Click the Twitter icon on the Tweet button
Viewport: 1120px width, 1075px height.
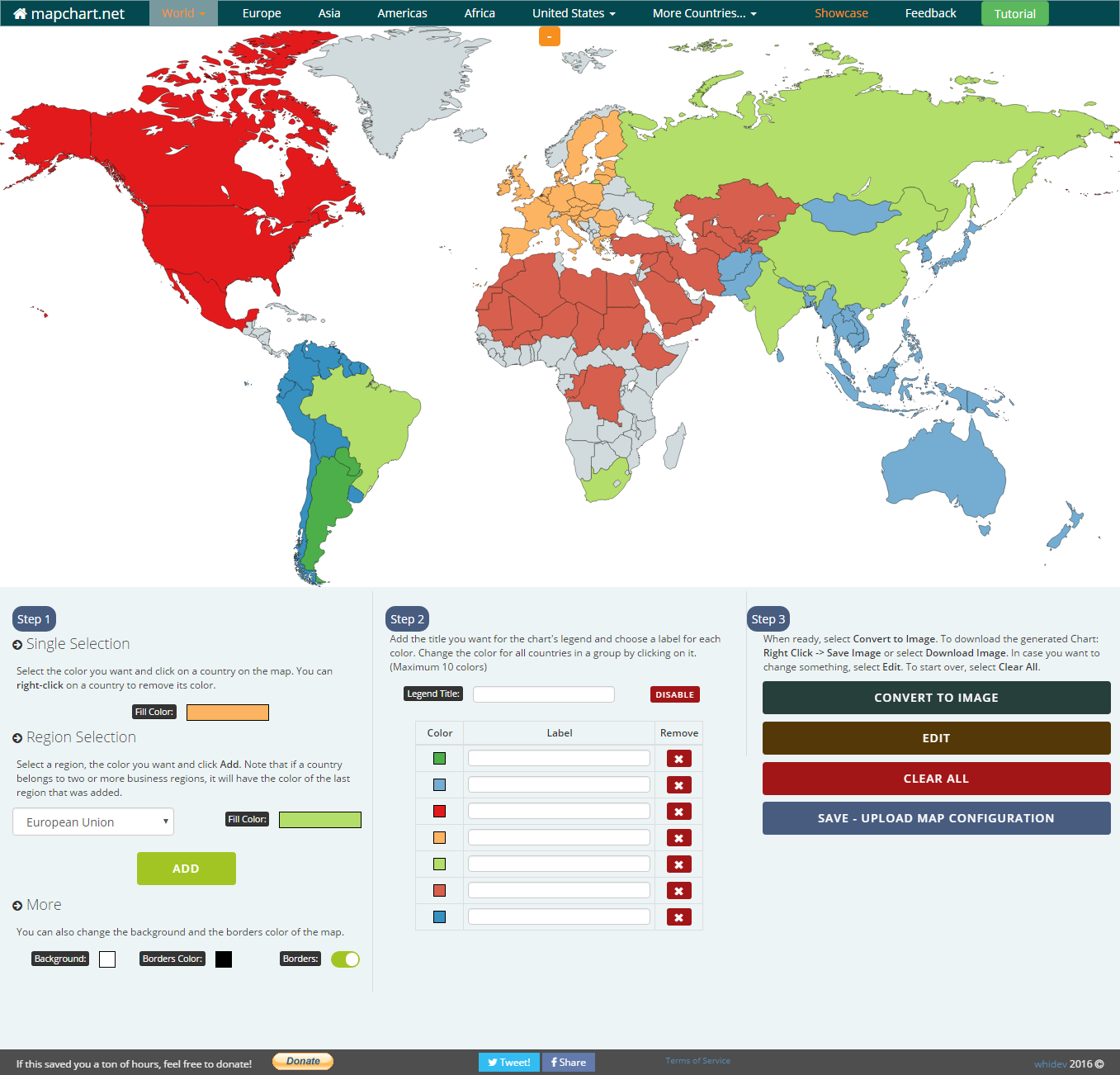click(494, 1063)
